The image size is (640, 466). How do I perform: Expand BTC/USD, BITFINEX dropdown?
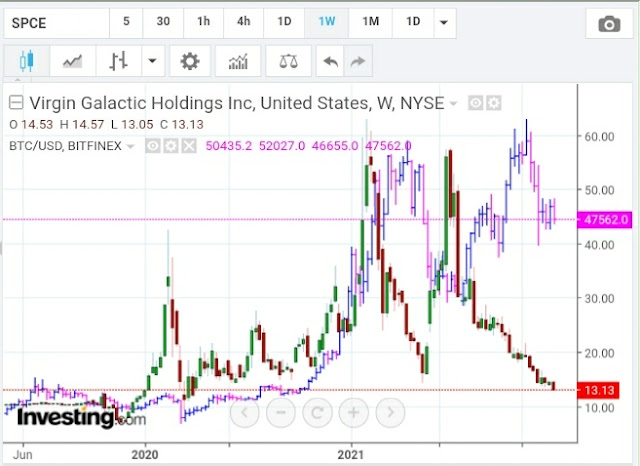130,146
